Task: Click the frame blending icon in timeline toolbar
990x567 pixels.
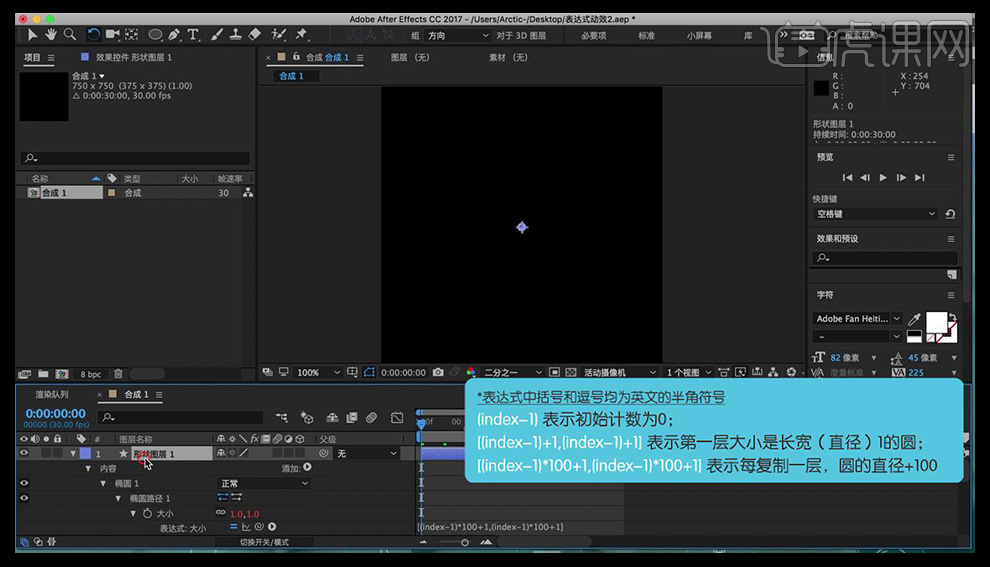Action: 352,417
